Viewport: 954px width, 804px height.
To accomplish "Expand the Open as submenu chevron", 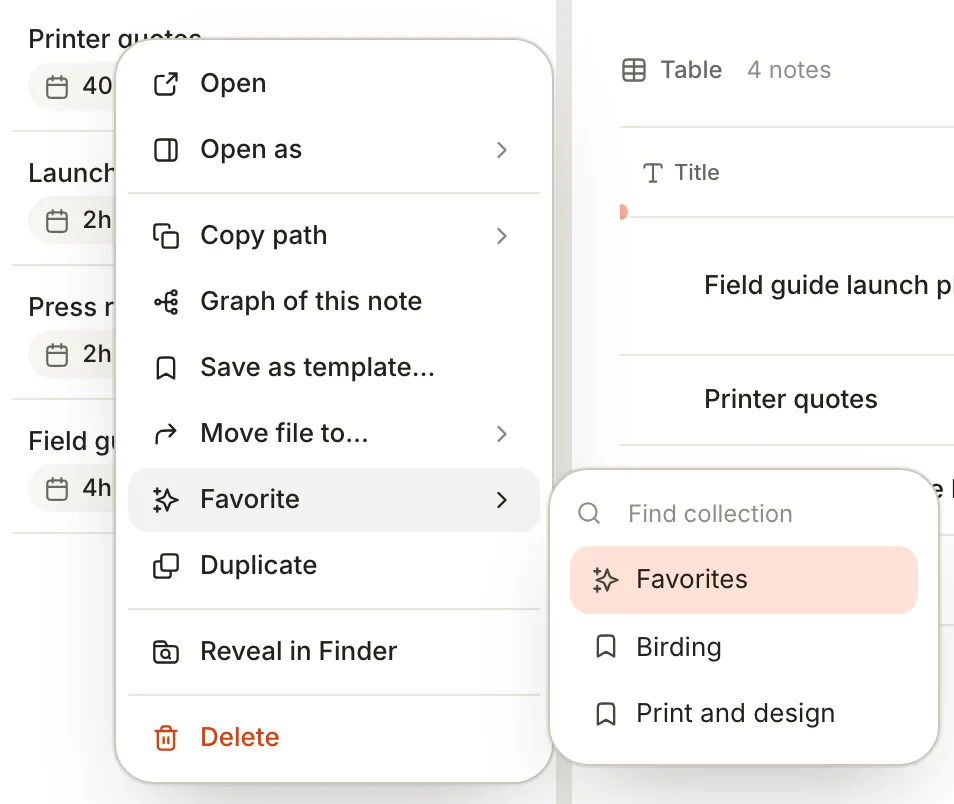I will tap(501, 150).
